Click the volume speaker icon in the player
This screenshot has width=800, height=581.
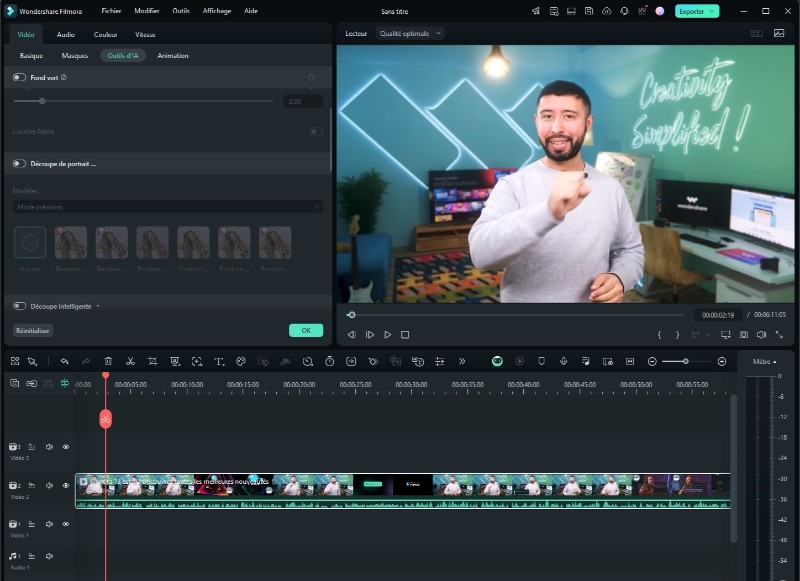pos(761,335)
